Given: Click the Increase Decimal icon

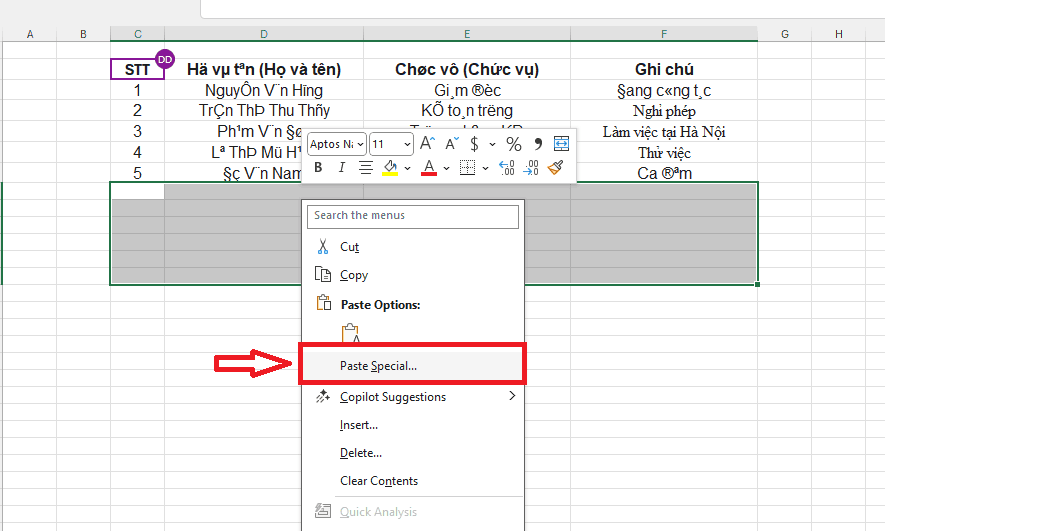Looking at the screenshot, I should [x=506, y=168].
